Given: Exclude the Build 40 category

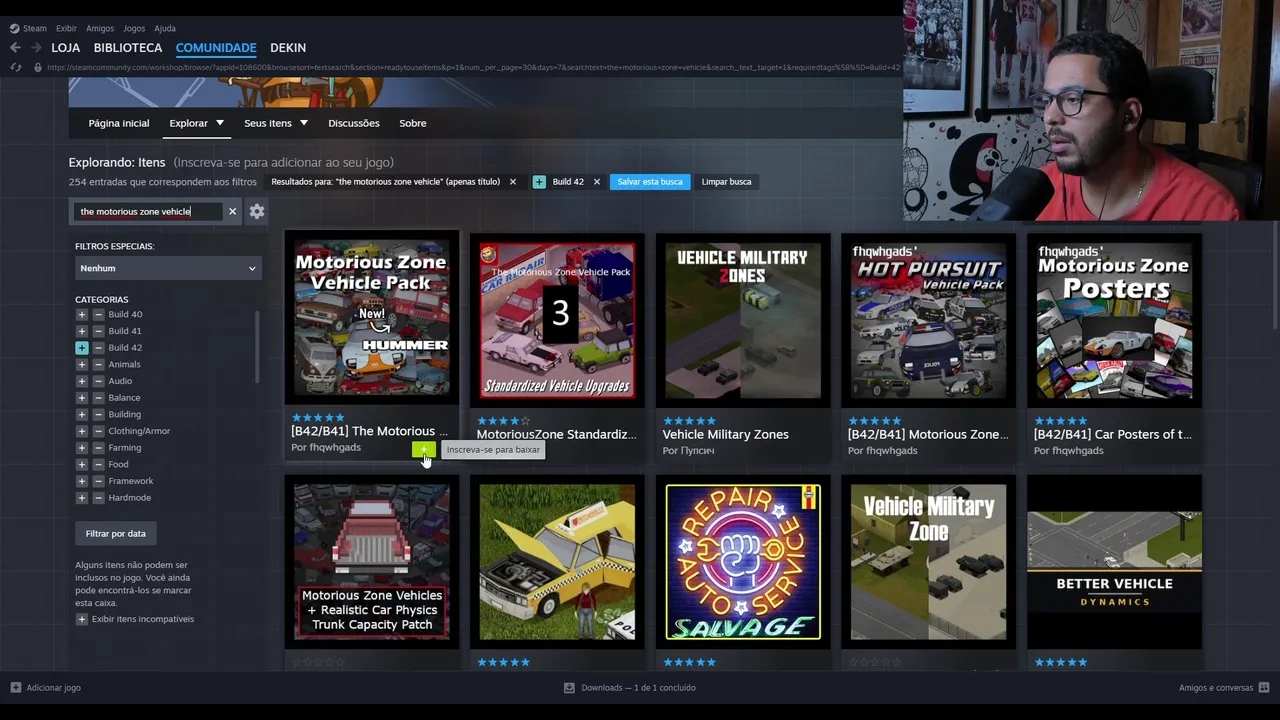Looking at the screenshot, I should point(98,314).
